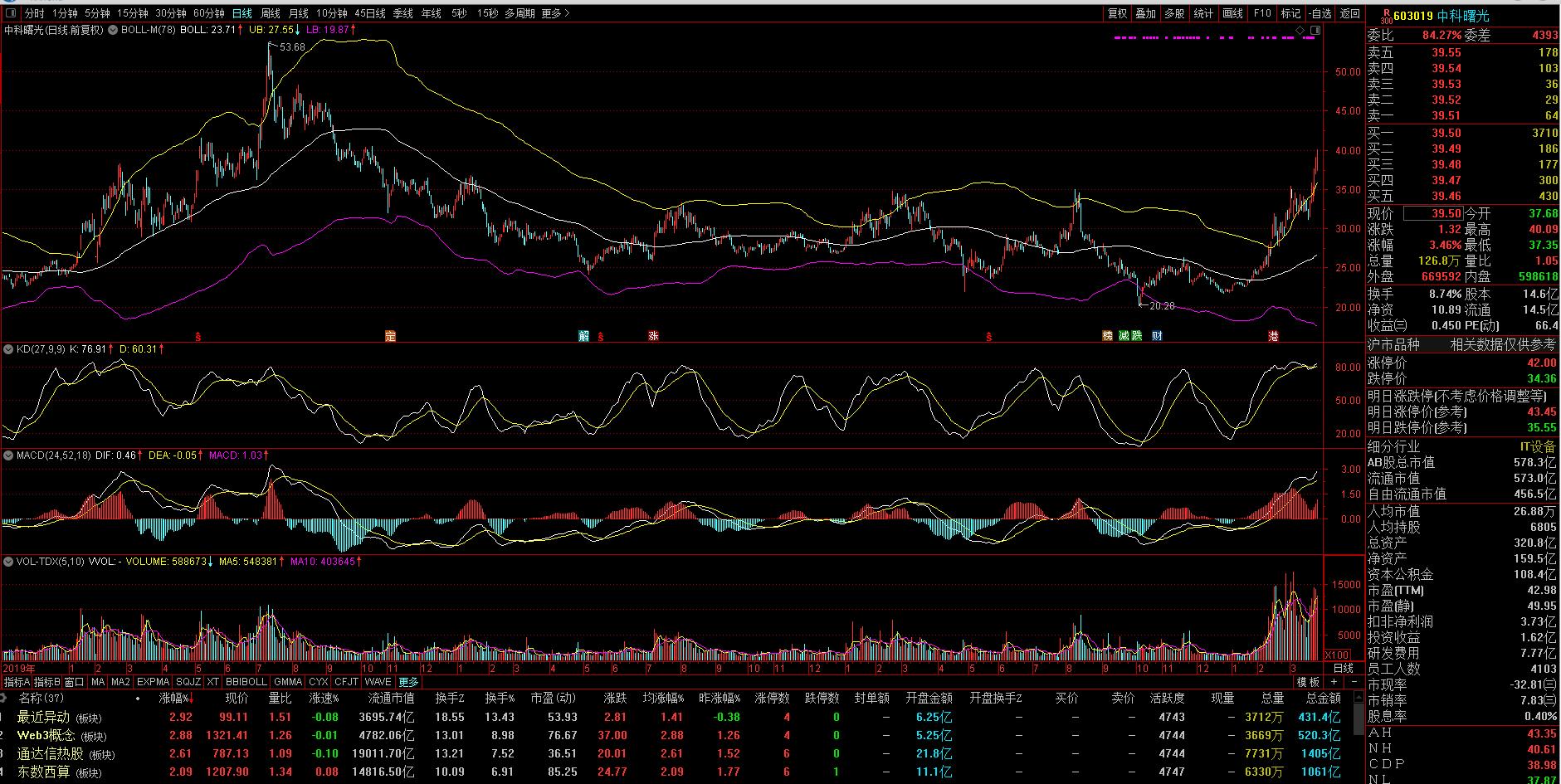The height and width of the screenshot is (784, 1561).
Task: Click the plus zoom button beside 模板
Action: click(1334, 682)
